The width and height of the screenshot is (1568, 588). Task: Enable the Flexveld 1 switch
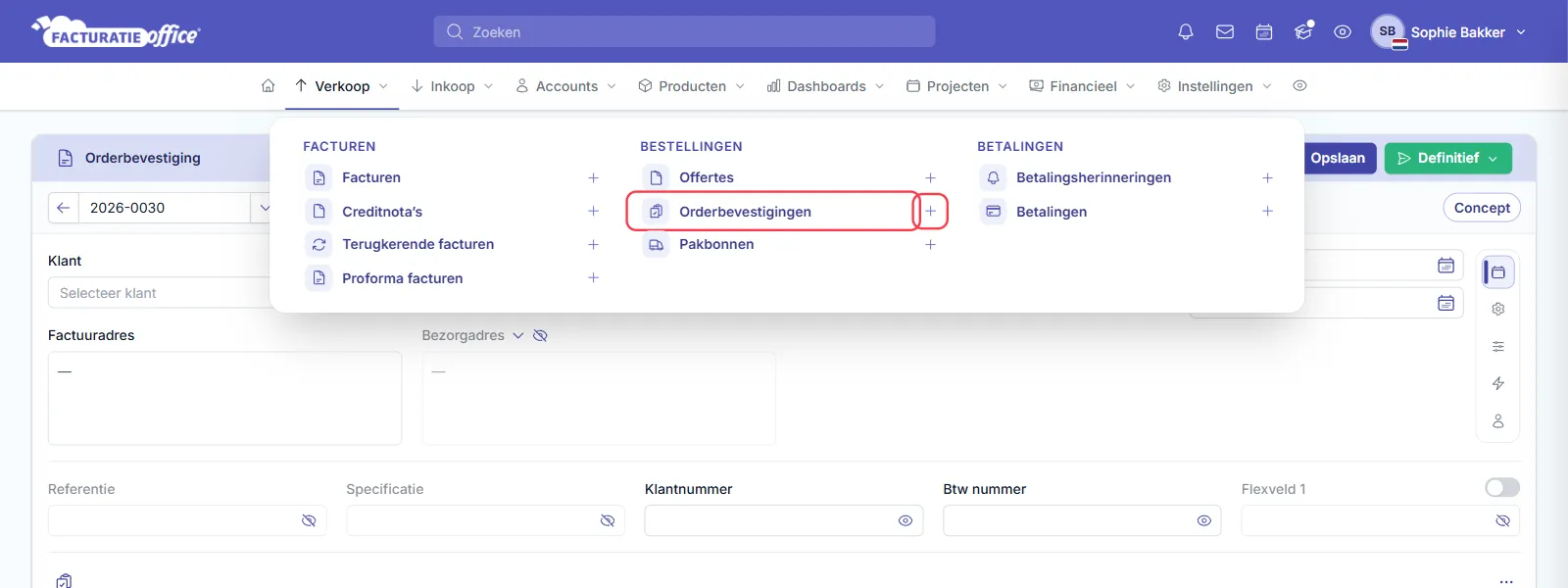click(x=1502, y=488)
